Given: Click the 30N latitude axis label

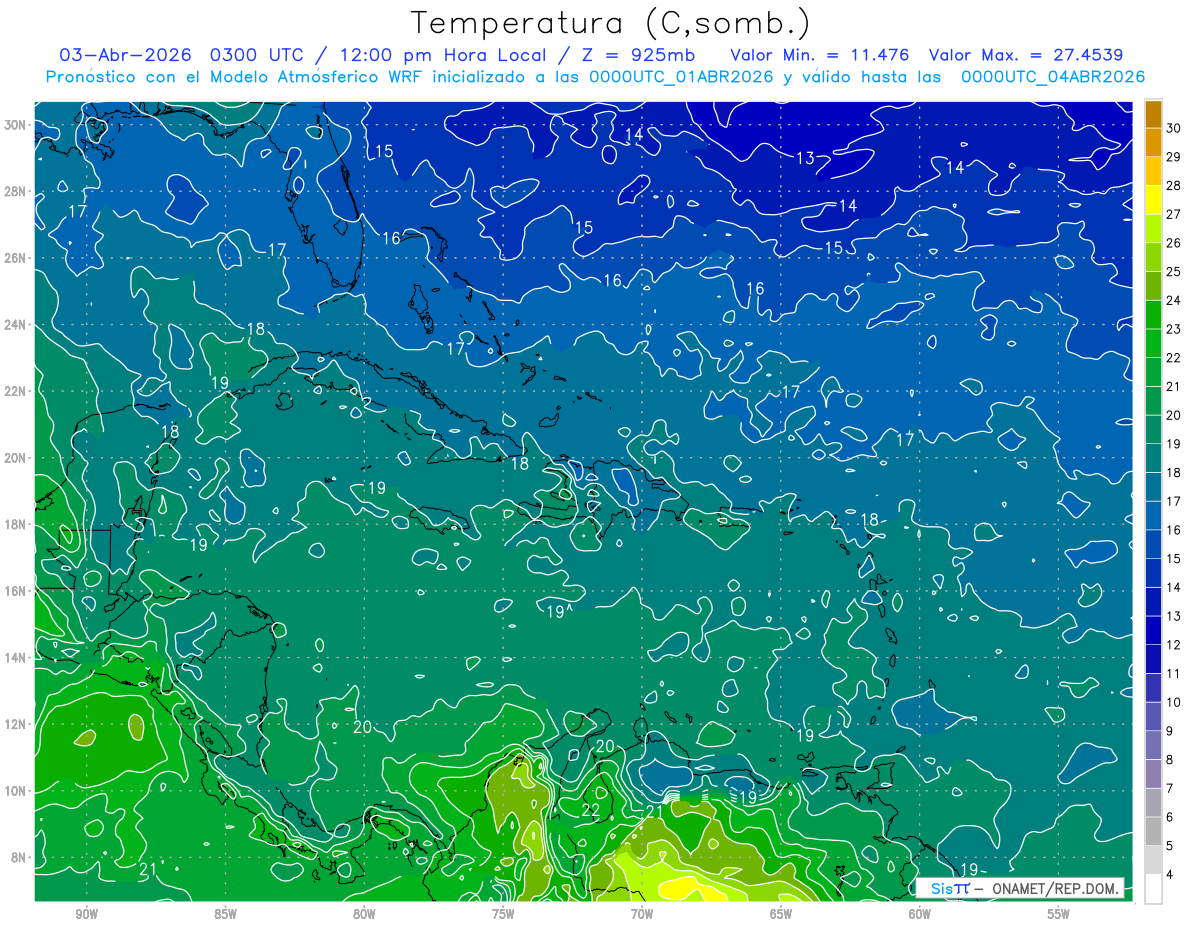Looking at the screenshot, I should click(17, 124).
